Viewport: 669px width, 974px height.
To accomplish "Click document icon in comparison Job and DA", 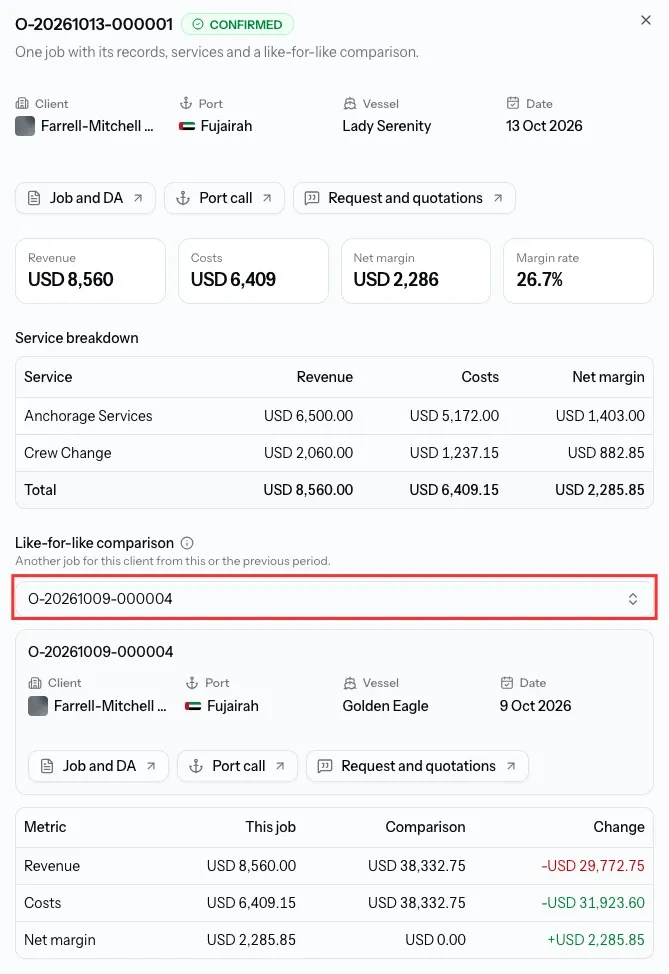I will (47, 766).
